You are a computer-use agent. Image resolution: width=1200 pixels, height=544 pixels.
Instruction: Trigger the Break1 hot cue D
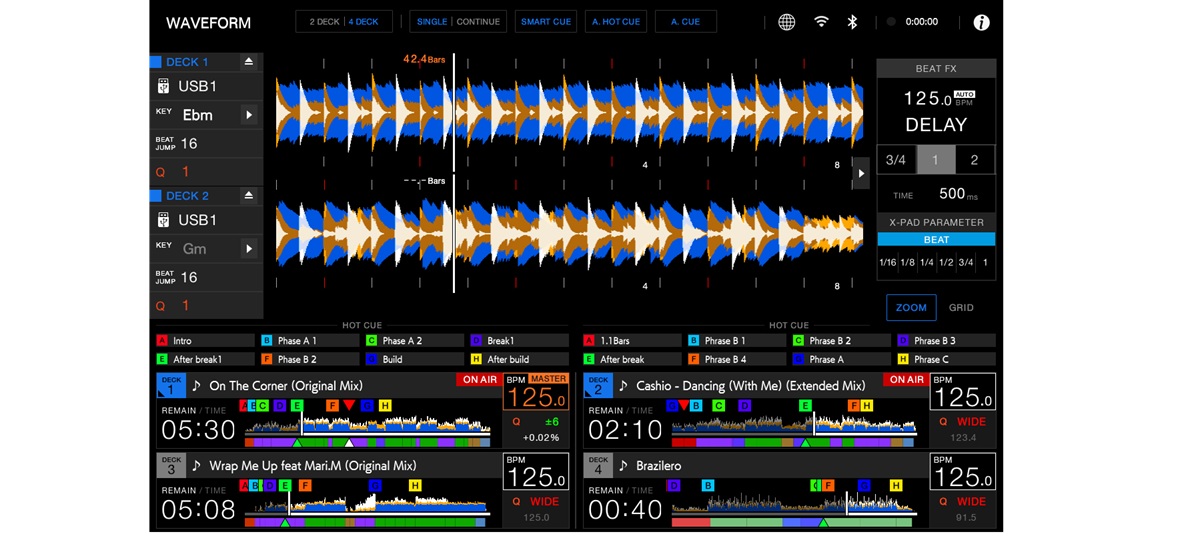(x=514, y=341)
